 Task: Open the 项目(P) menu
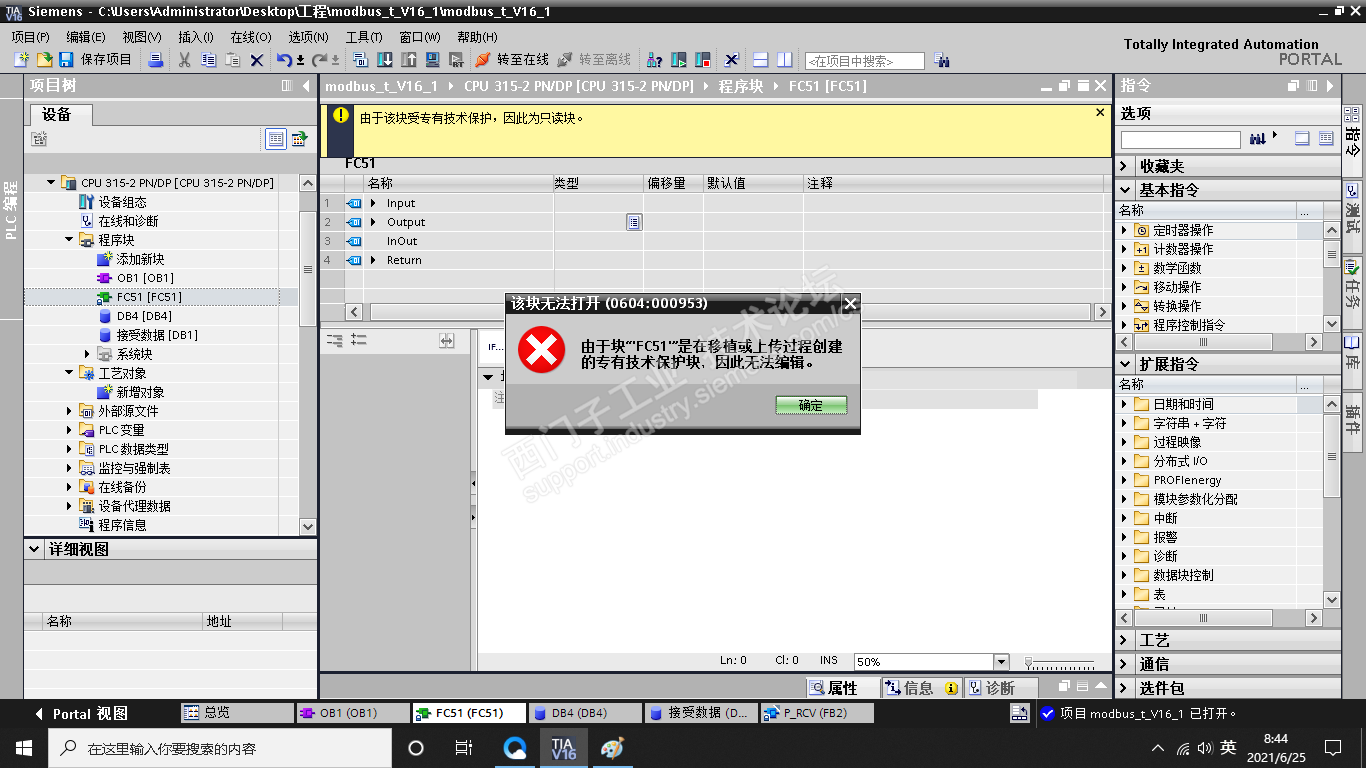pyautogui.click(x=30, y=37)
